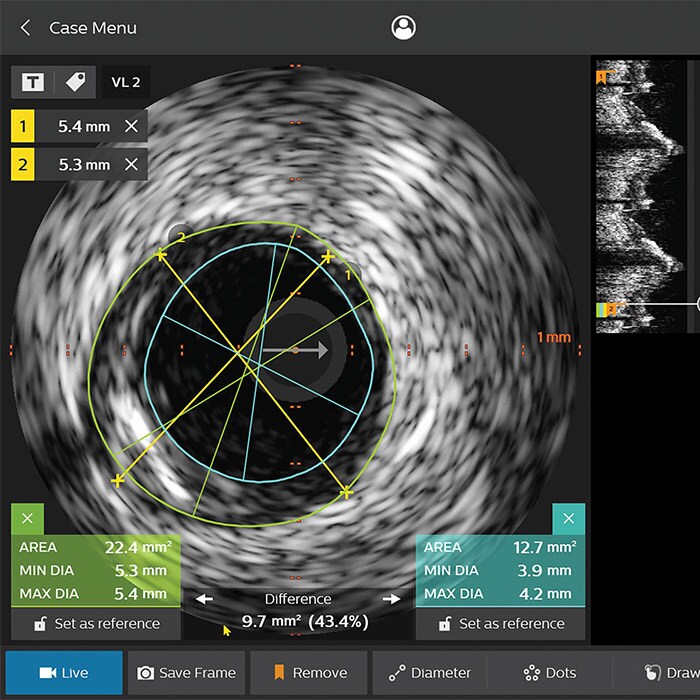Close the green area panel
700x700 pixels.
[x=28, y=518]
